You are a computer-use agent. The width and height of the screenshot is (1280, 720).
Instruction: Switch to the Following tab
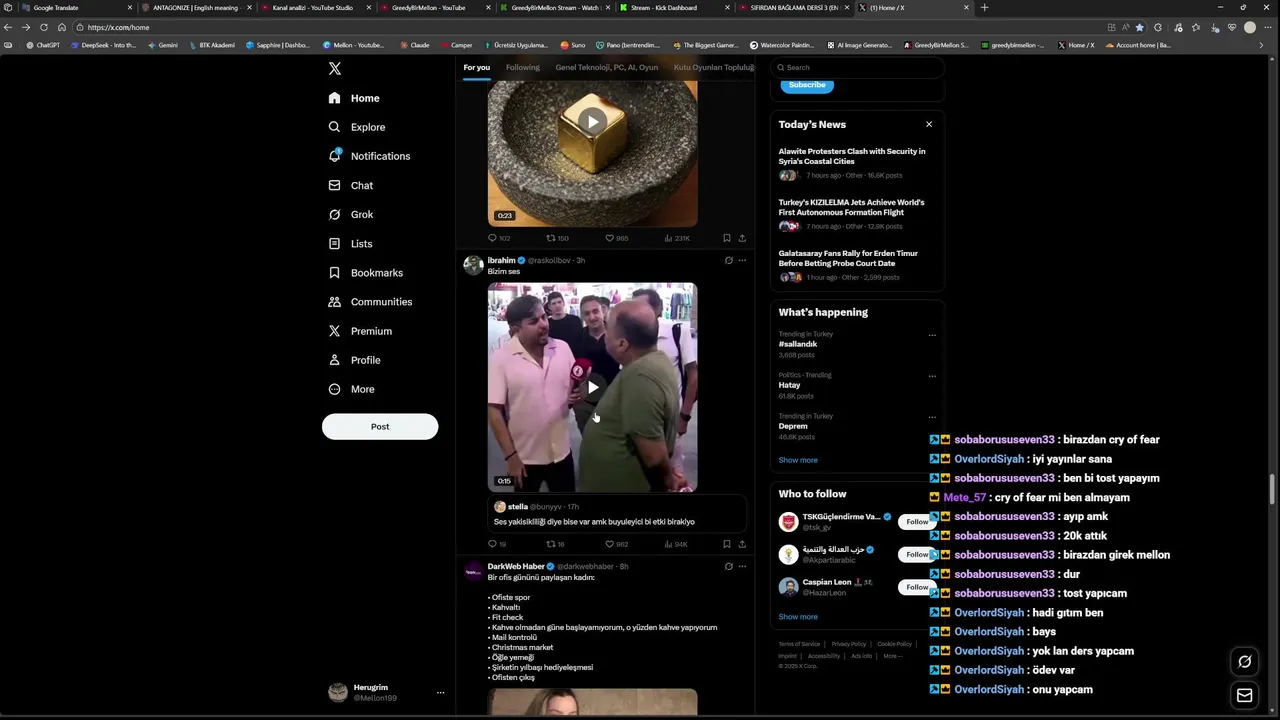tap(522, 67)
